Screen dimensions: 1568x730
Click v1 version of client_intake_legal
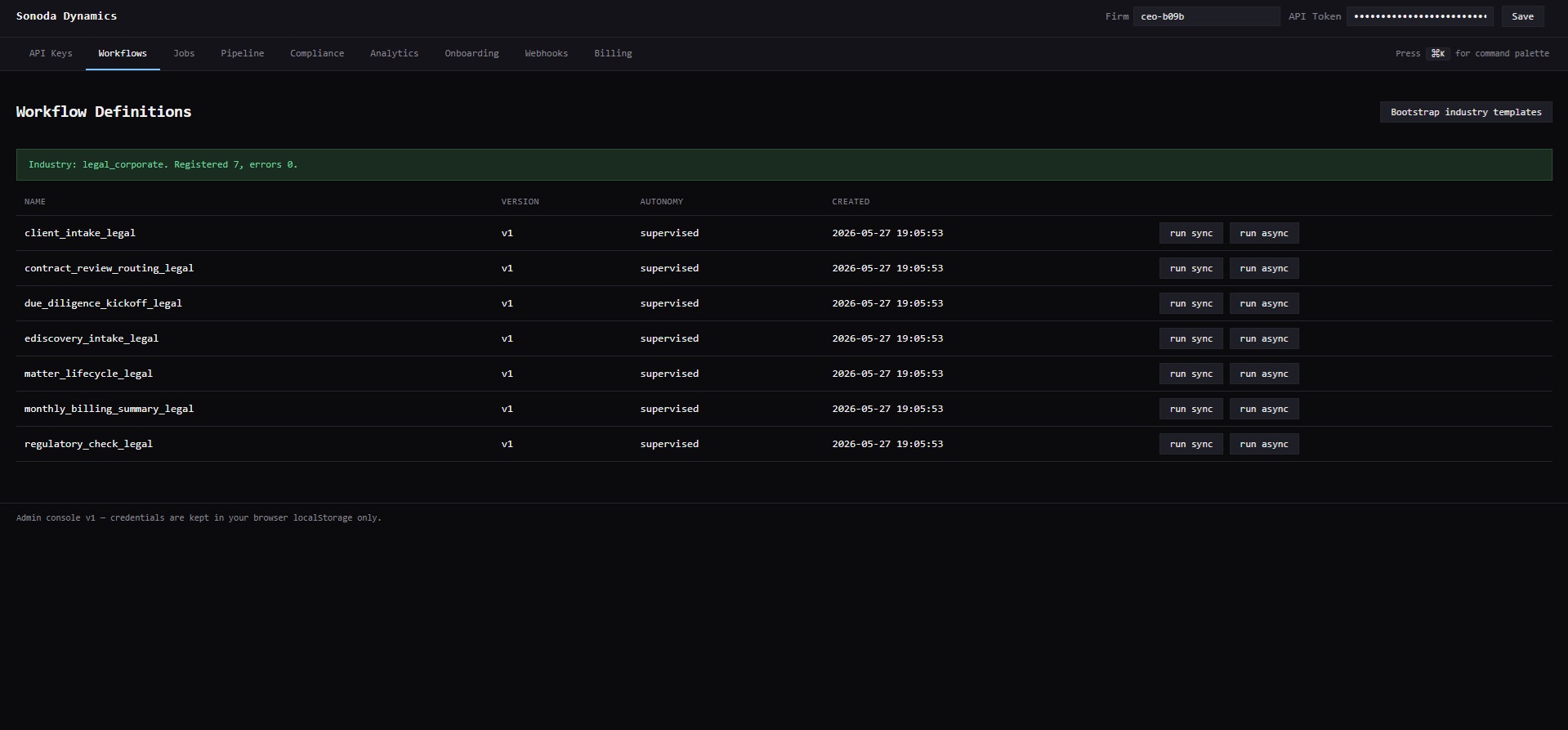507,233
